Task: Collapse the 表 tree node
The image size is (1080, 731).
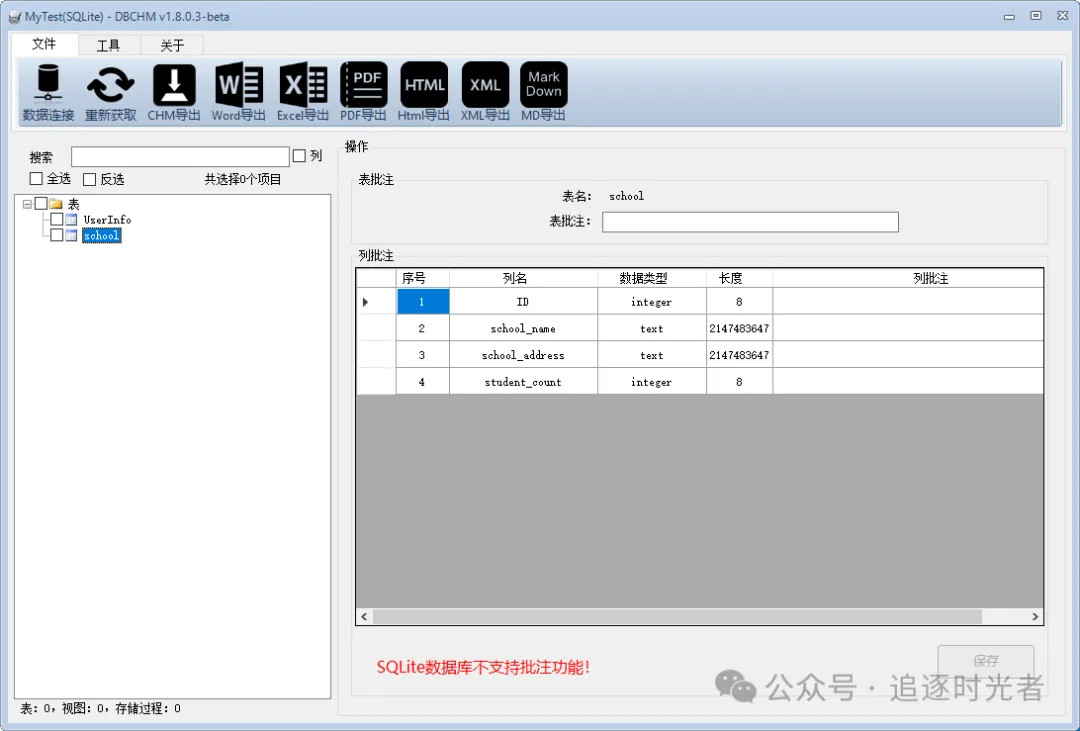Action: [27, 204]
